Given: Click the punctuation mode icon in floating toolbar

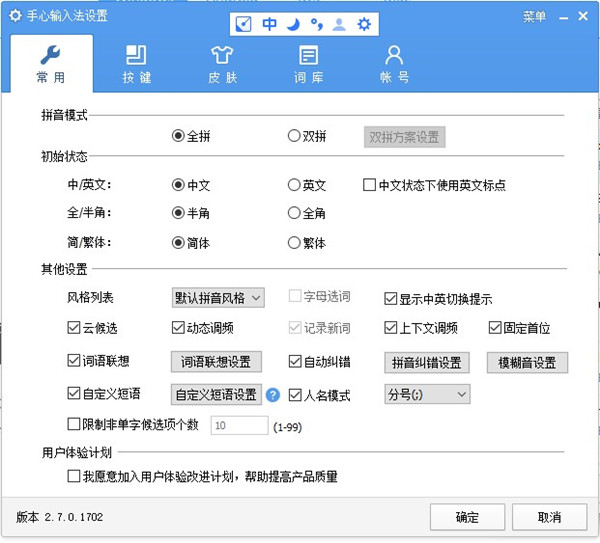Looking at the screenshot, I should [x=317, y=23].
